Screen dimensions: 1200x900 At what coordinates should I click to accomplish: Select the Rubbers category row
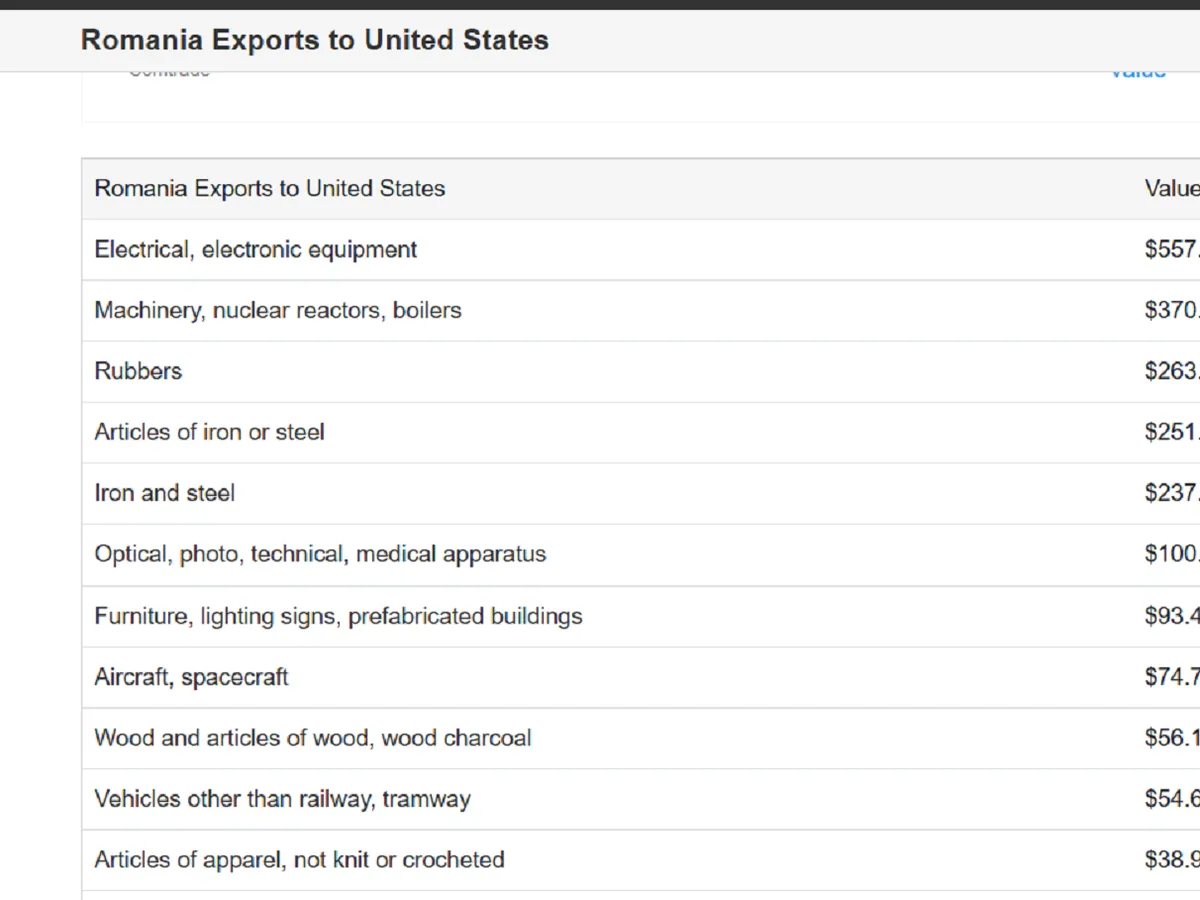click(138, 372)
